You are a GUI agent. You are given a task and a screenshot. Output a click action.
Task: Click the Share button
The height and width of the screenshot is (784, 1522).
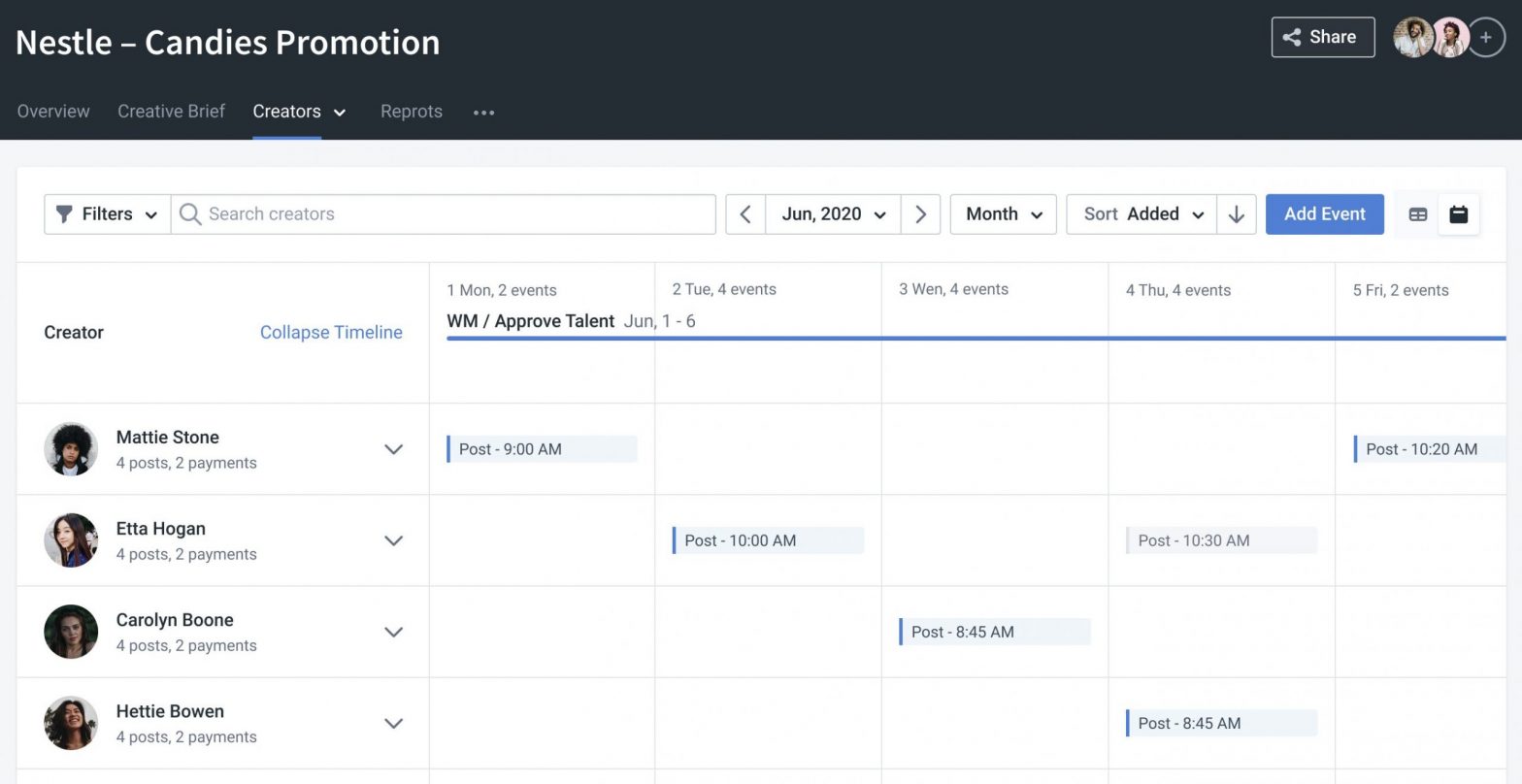1323,37
